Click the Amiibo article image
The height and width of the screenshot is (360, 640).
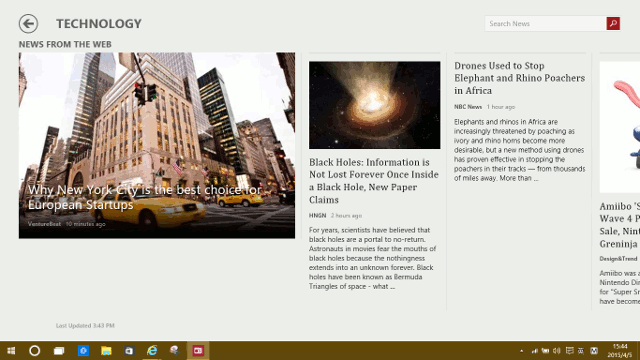[620, 127]
